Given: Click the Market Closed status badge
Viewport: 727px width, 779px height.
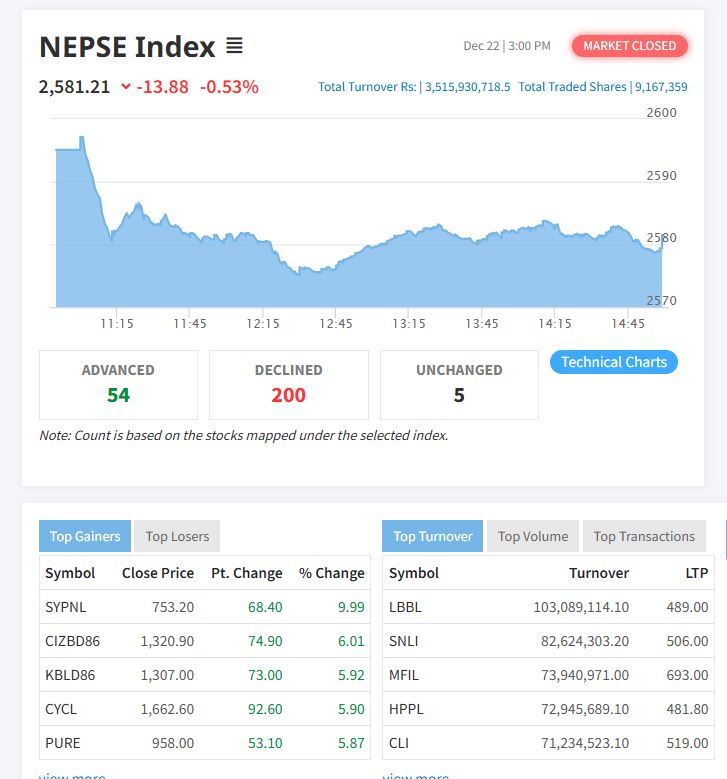Looking at the screenshot, I should (x=629, y=46).
